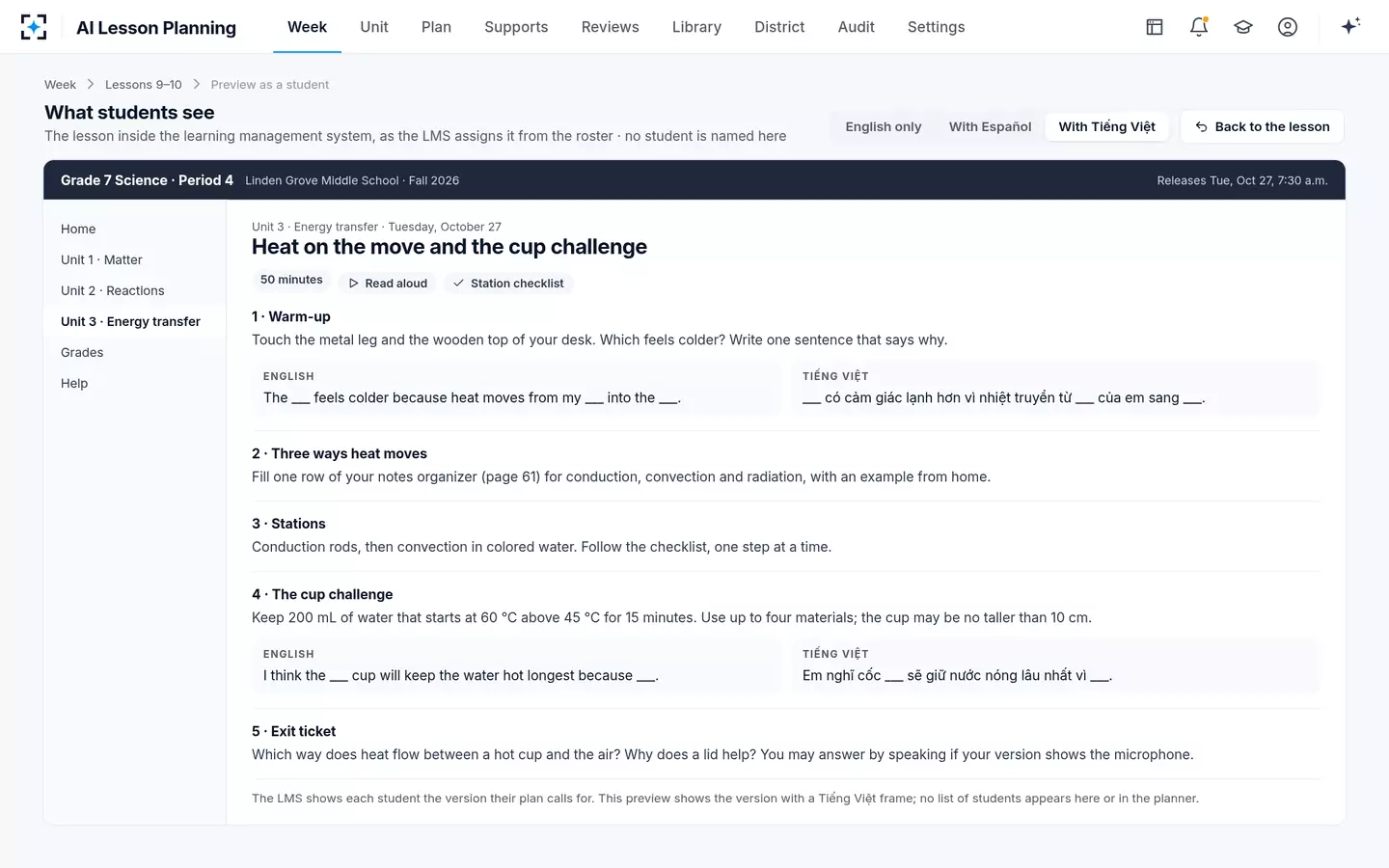
Task: Open the Week tab
Action: pos(307,27)
